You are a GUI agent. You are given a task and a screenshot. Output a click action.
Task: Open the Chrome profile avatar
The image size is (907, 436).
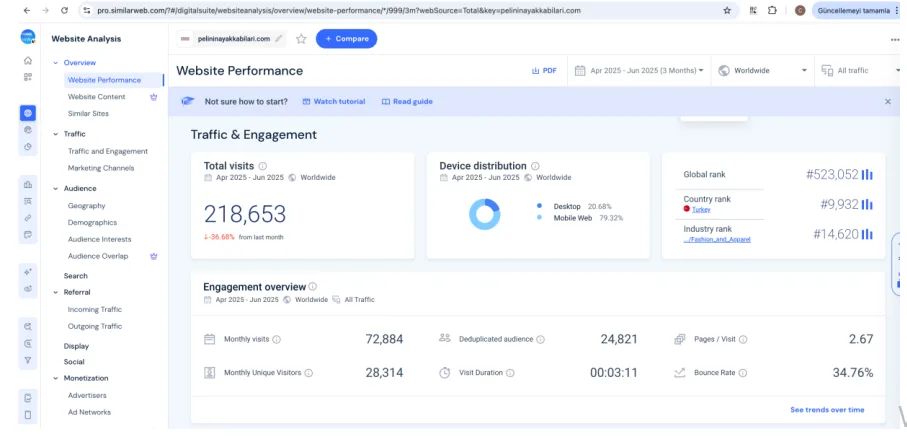click(x=800, y=10)
